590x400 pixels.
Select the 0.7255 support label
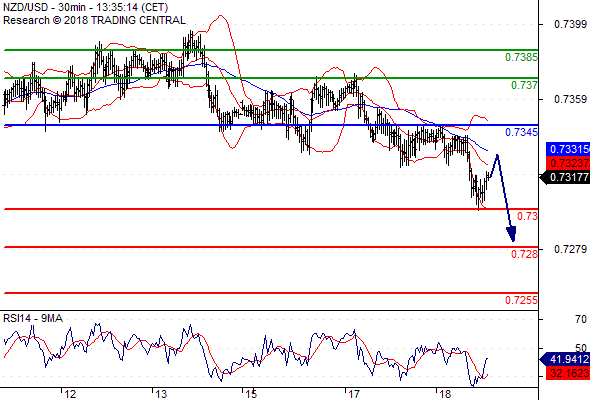coord(521,300)
